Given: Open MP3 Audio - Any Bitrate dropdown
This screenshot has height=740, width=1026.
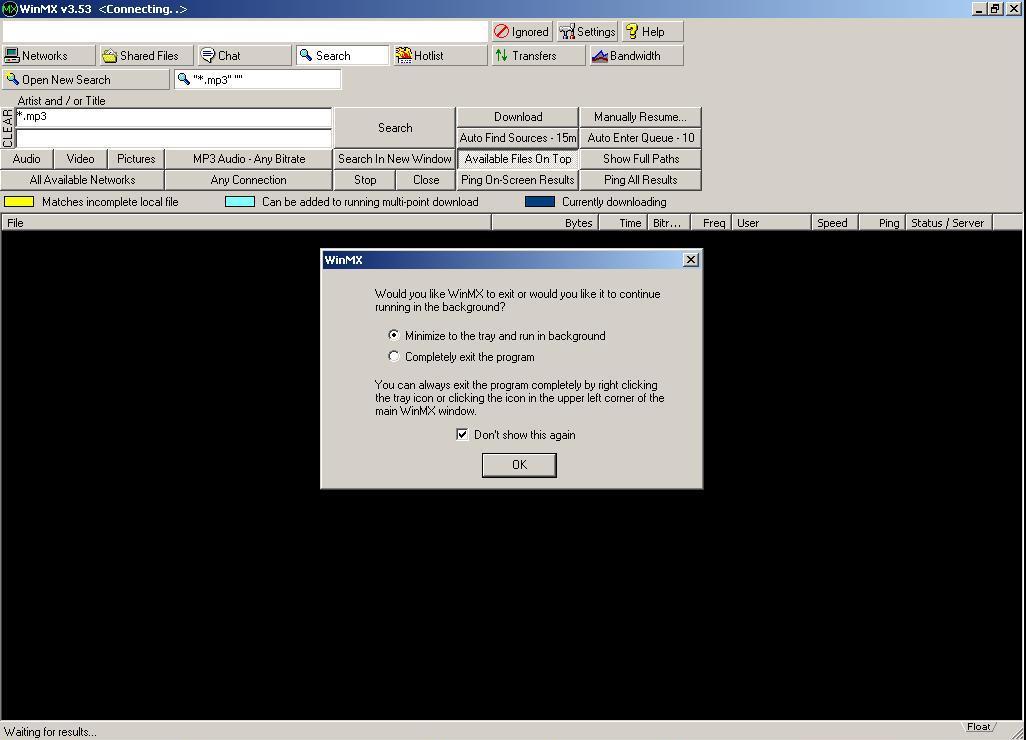Looking at the screenshot, I should pos(249,159).
